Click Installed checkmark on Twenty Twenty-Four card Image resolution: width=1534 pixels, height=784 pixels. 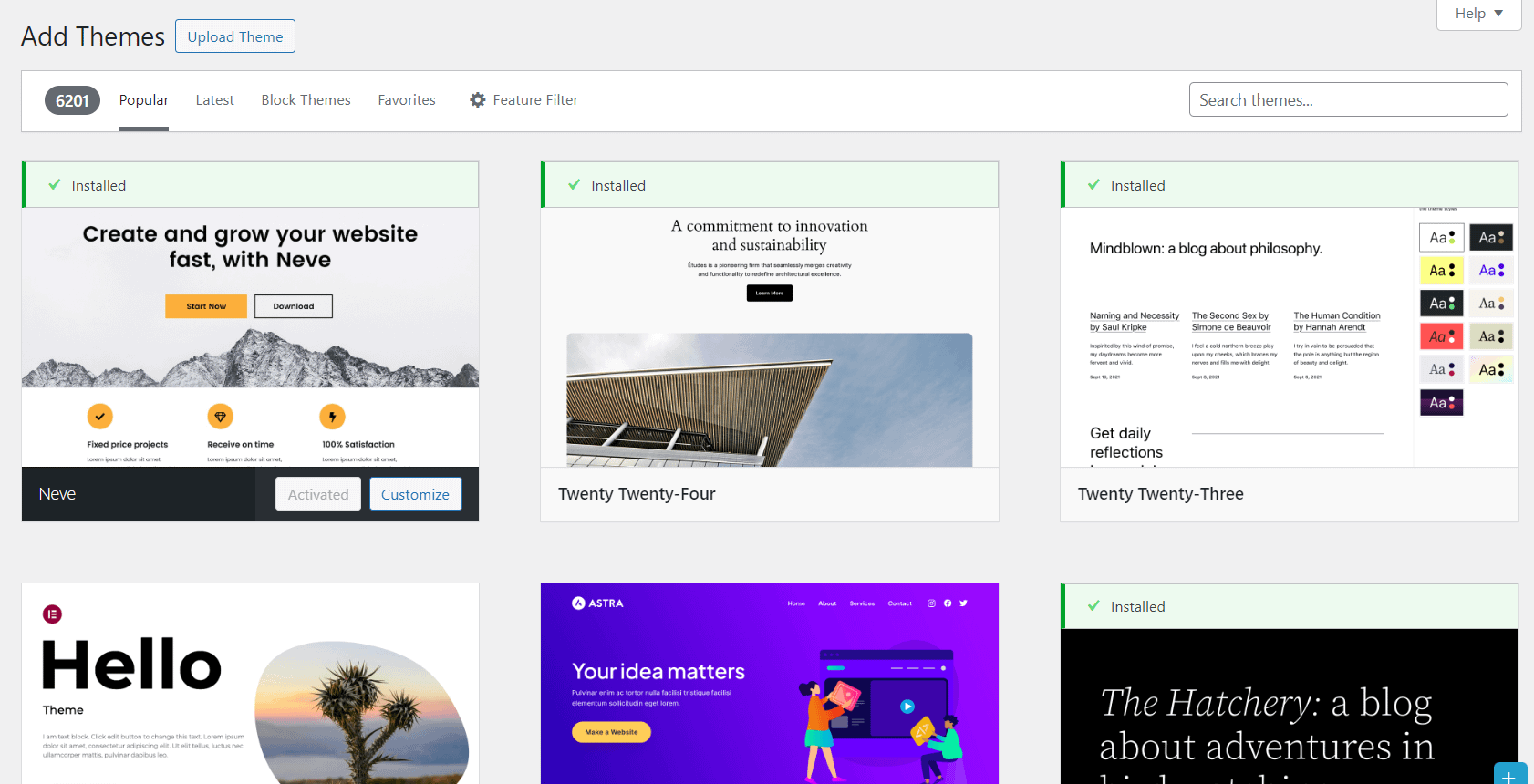(x=574, y=184)
